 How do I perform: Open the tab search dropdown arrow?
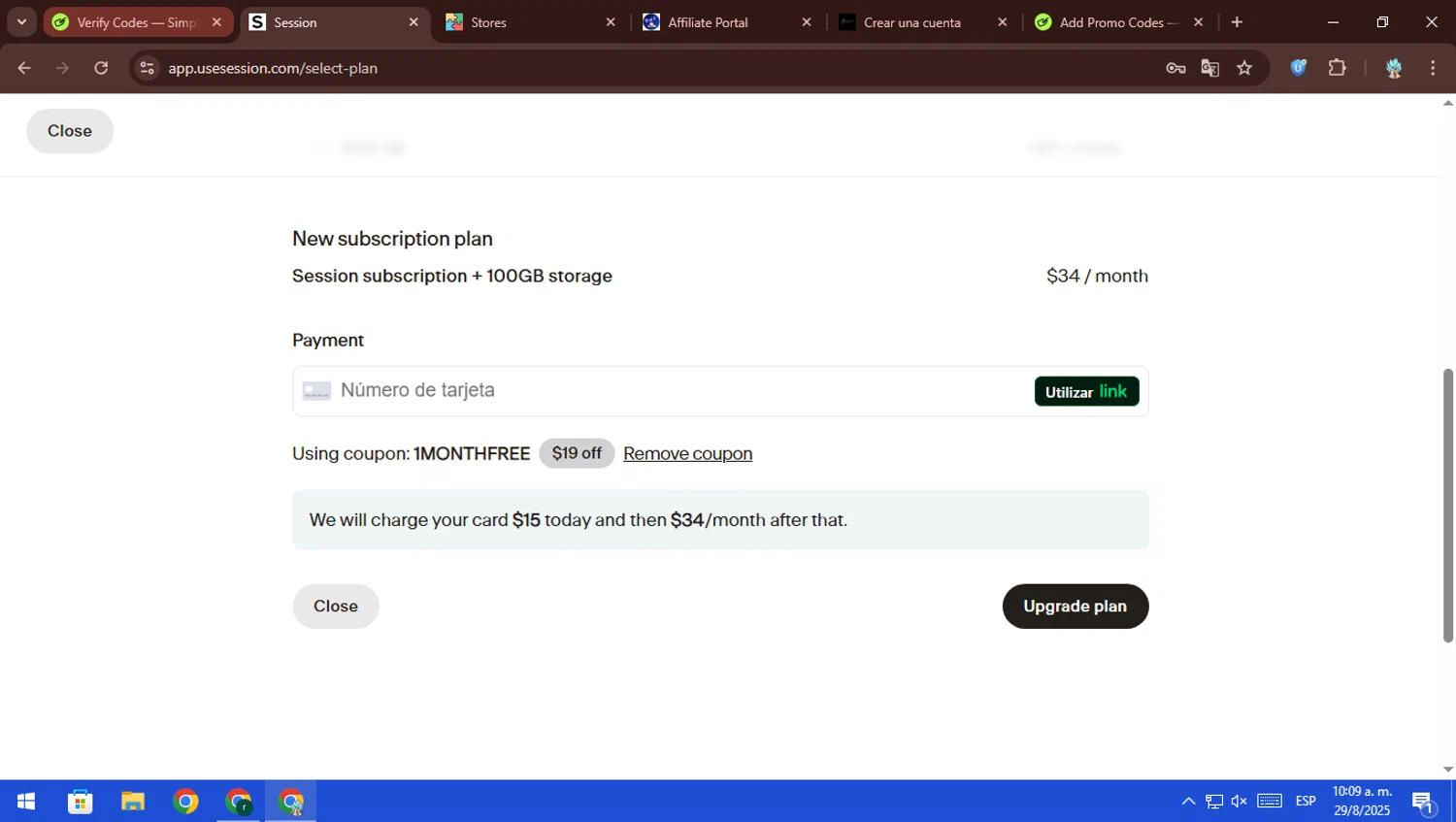21,21
